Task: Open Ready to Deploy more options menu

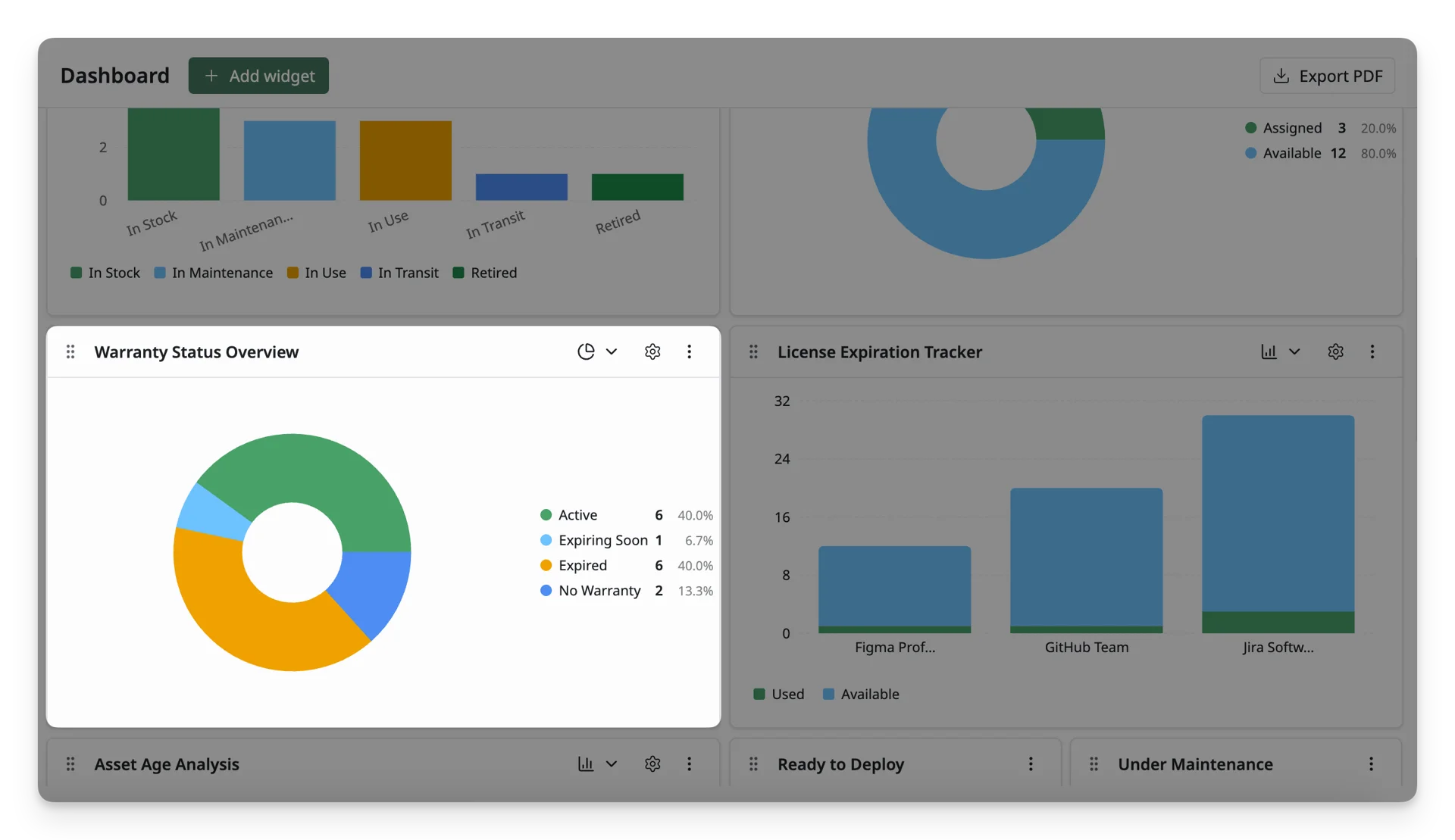Action: pos(1030,763)
